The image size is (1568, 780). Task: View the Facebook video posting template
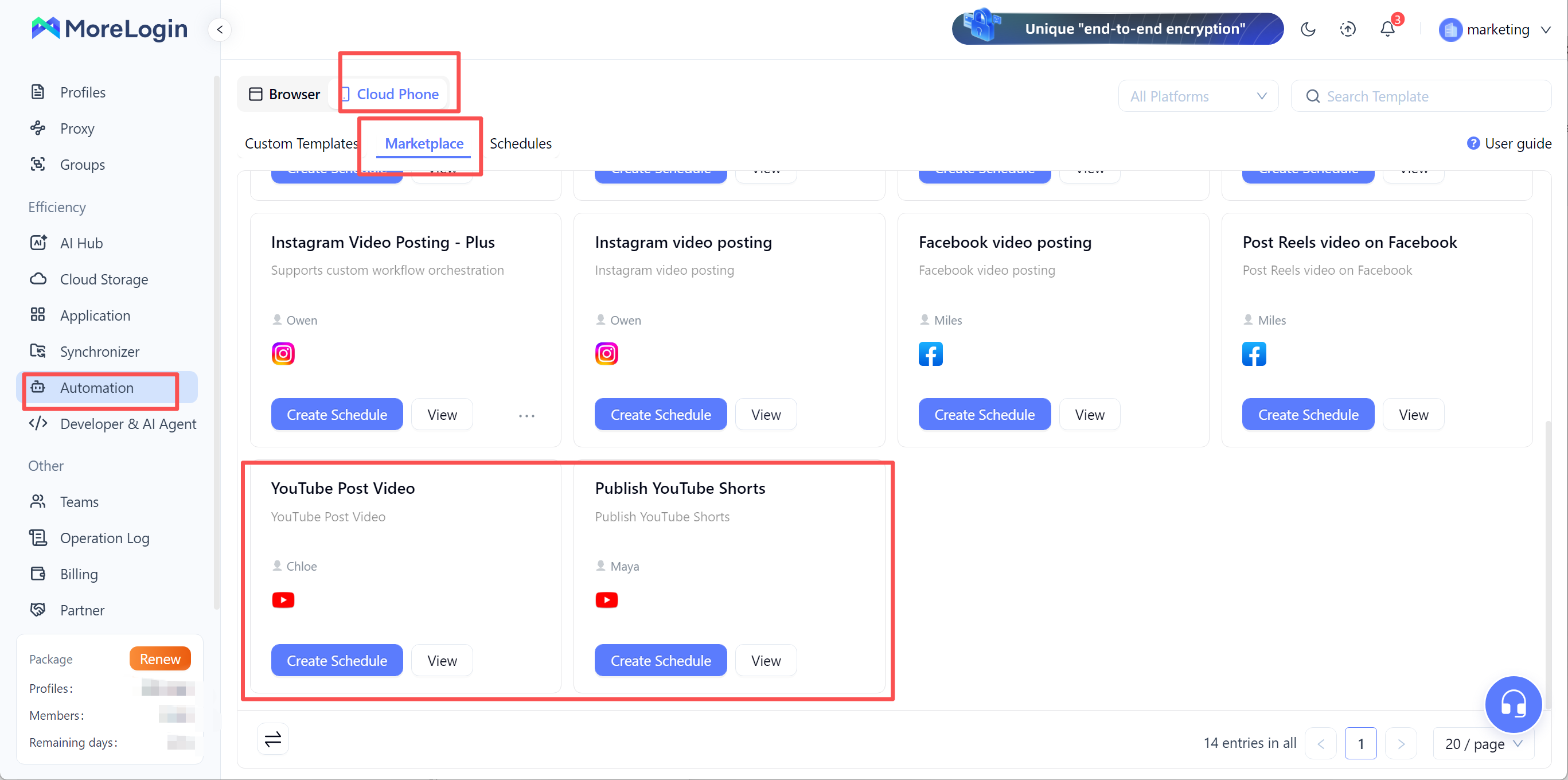point(1090,415)
